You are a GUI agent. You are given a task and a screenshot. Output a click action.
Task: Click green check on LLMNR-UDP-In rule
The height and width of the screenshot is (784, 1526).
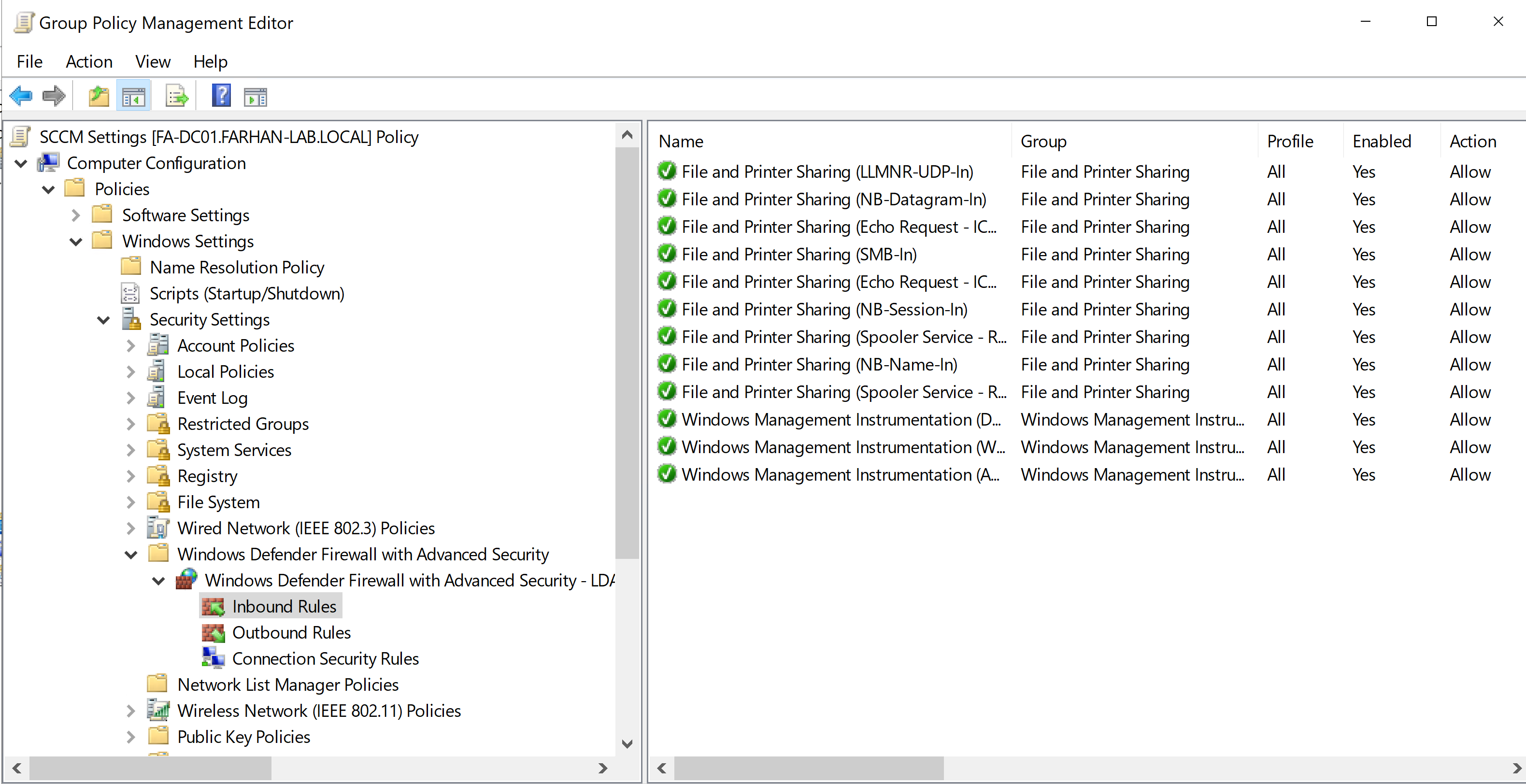667,171
